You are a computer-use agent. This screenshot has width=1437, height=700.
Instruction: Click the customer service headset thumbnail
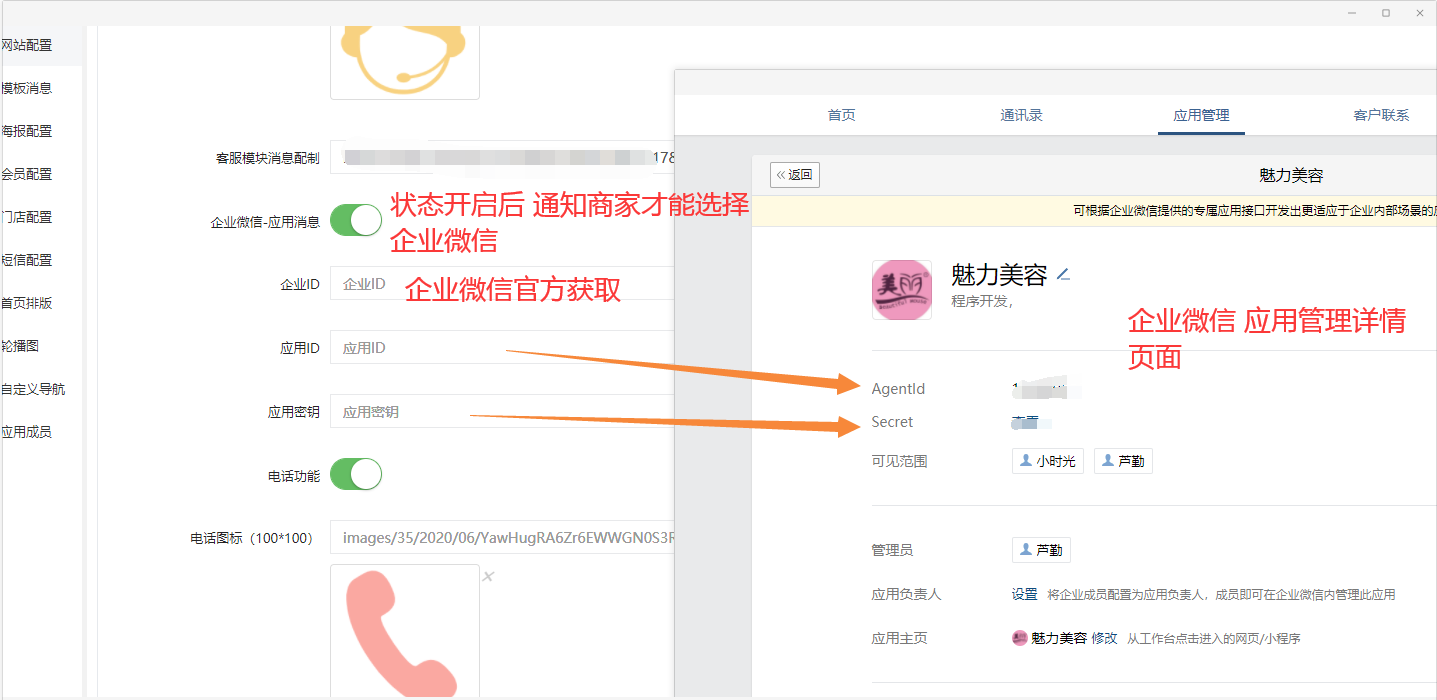coord(405,62)
